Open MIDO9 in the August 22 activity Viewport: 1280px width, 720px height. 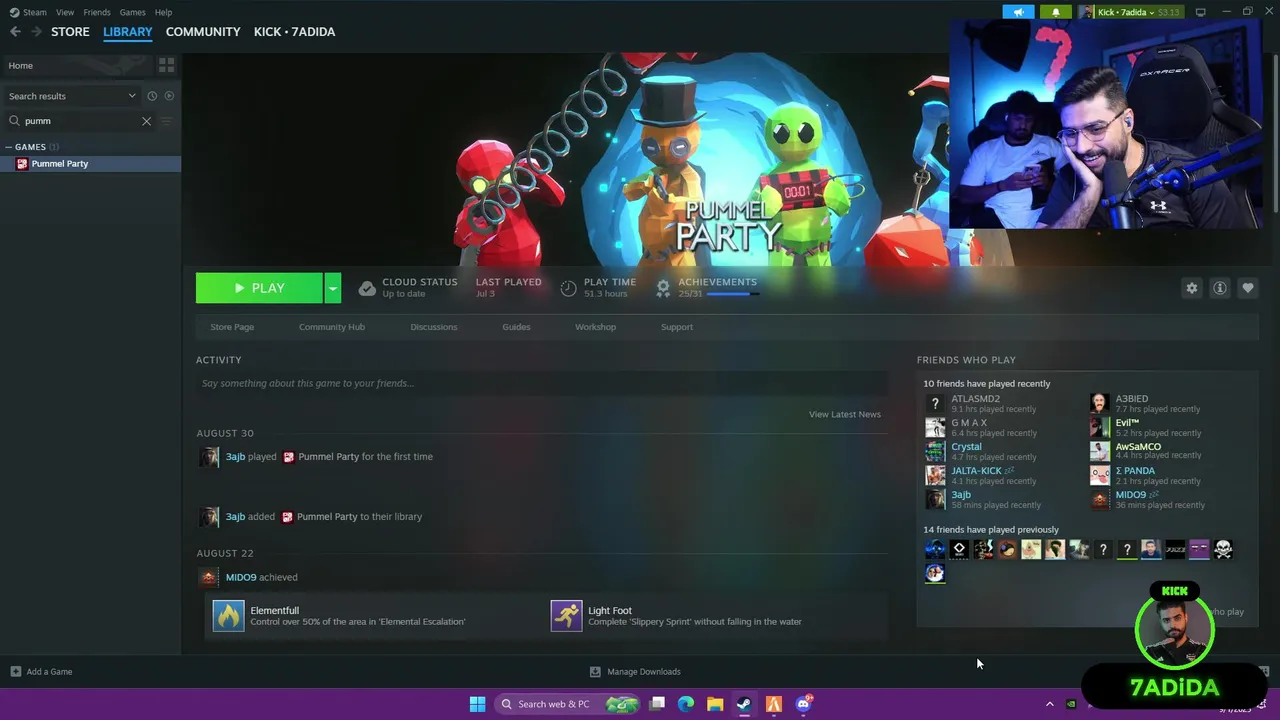tap(240, 577)
